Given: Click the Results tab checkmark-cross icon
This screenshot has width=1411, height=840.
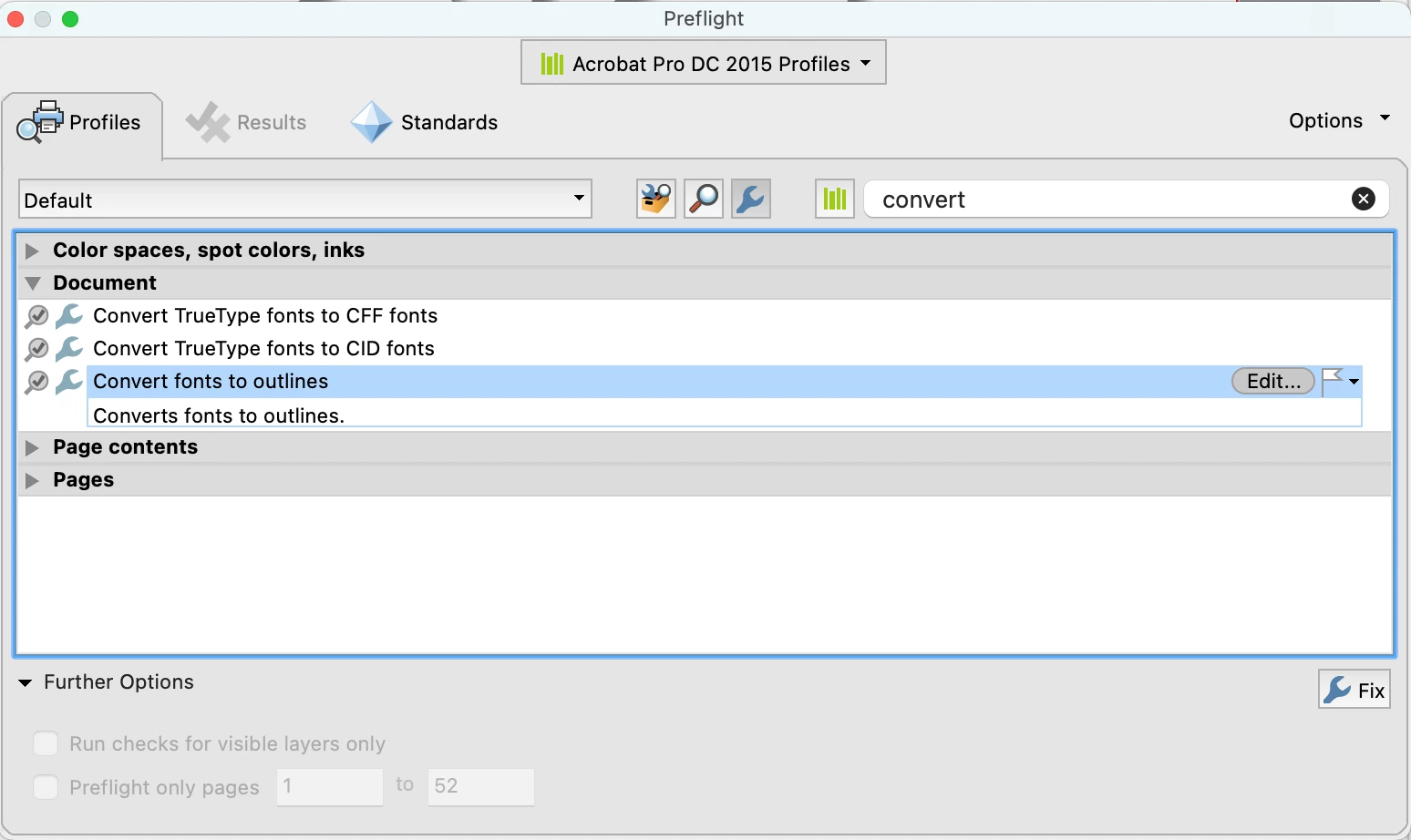Looking at the screenshot, I should click(208, 122).
